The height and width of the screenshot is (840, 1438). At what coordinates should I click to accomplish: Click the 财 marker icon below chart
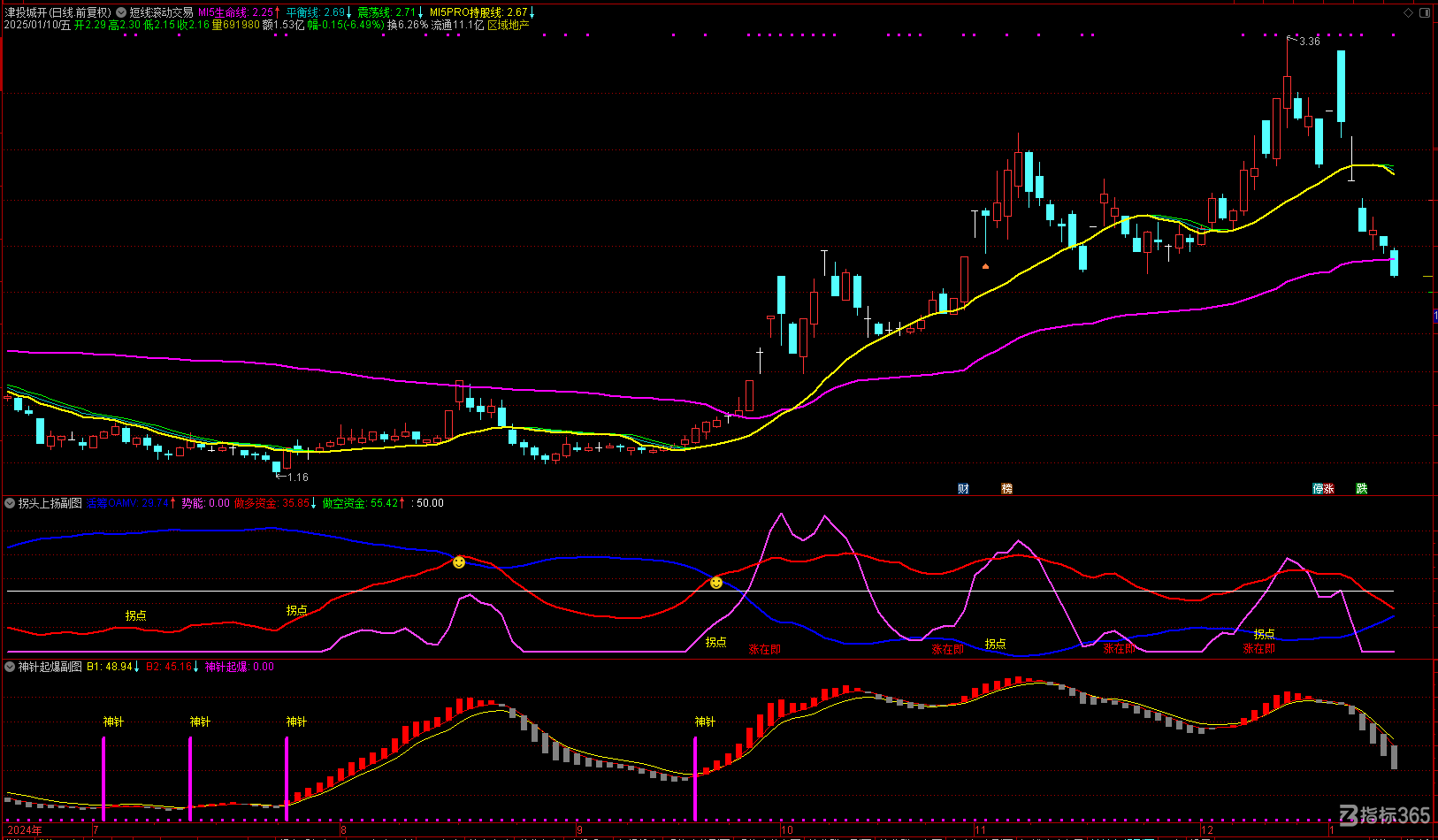pos(963,488)
